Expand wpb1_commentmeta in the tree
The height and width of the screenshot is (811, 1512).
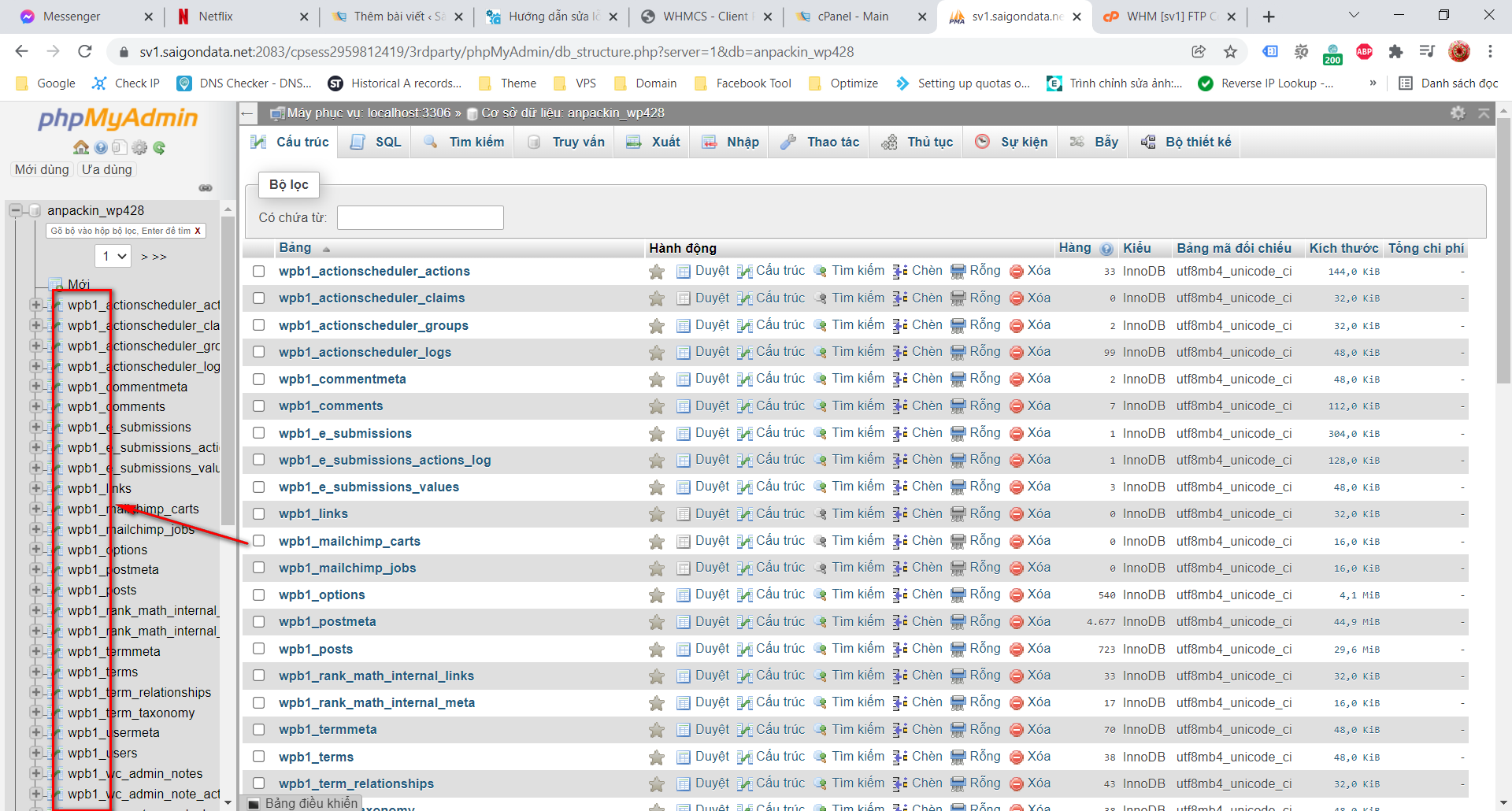coord(35,386)
